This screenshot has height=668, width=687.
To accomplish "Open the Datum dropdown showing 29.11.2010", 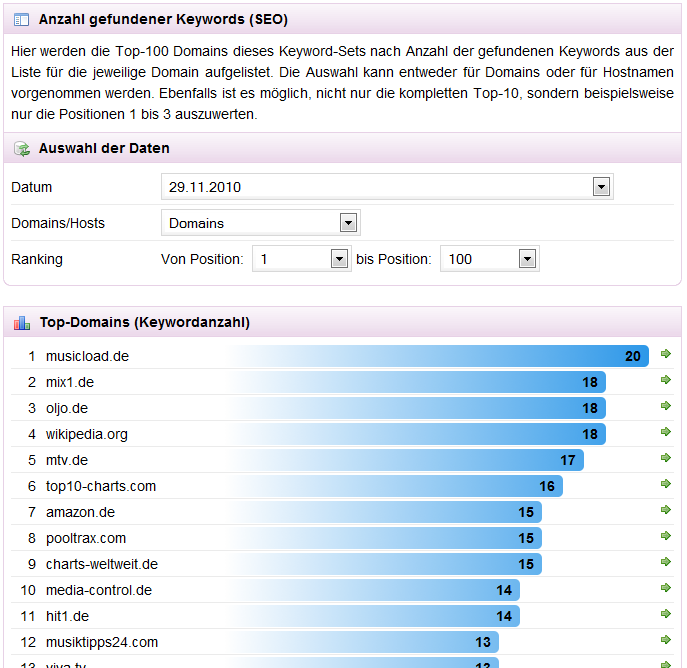I will 387,187.
